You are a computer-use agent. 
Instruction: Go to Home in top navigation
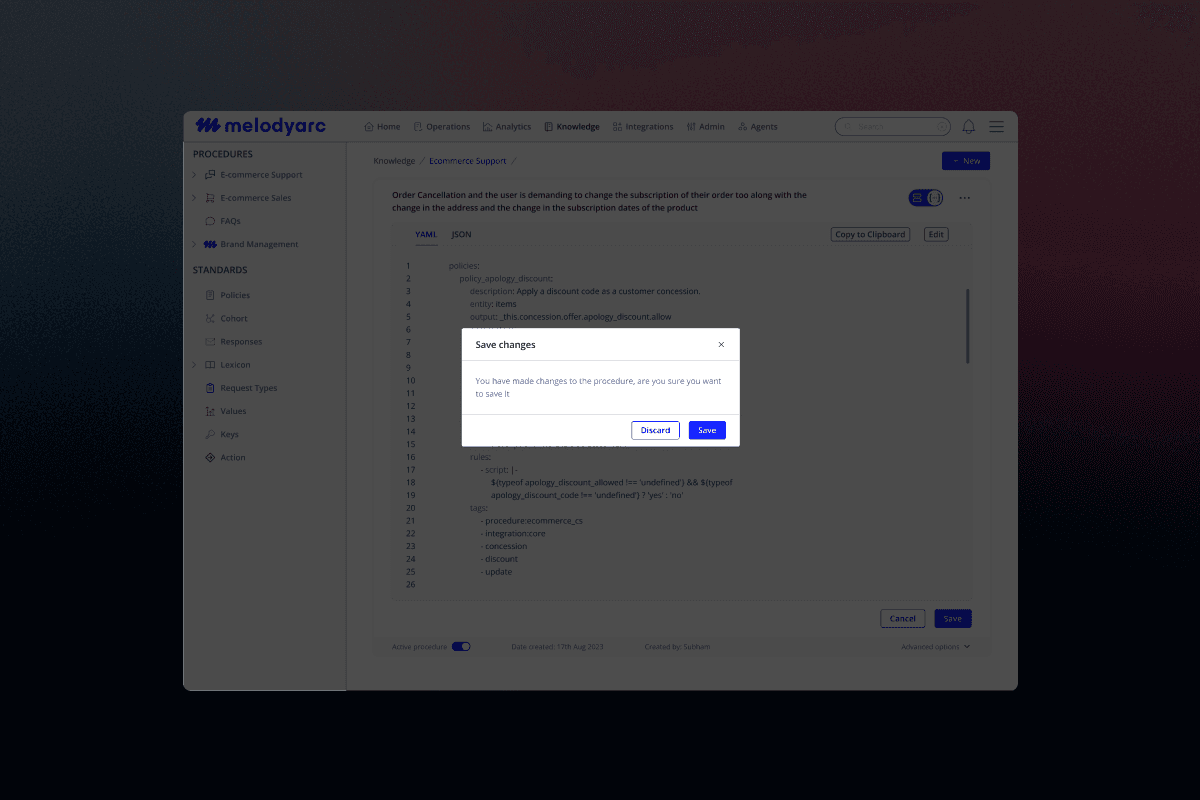383,127
